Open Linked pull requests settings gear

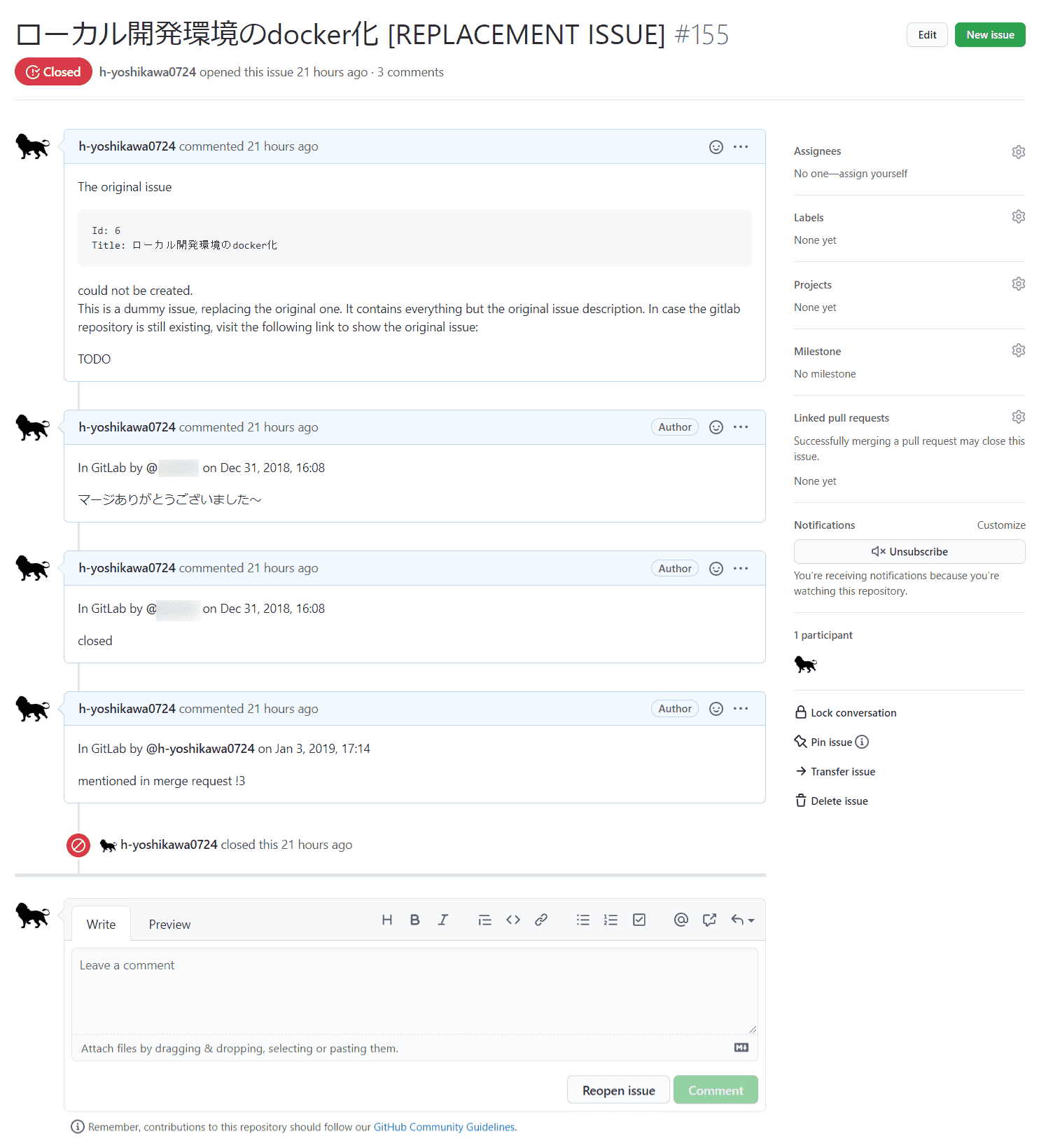[x=1019, y=417]
